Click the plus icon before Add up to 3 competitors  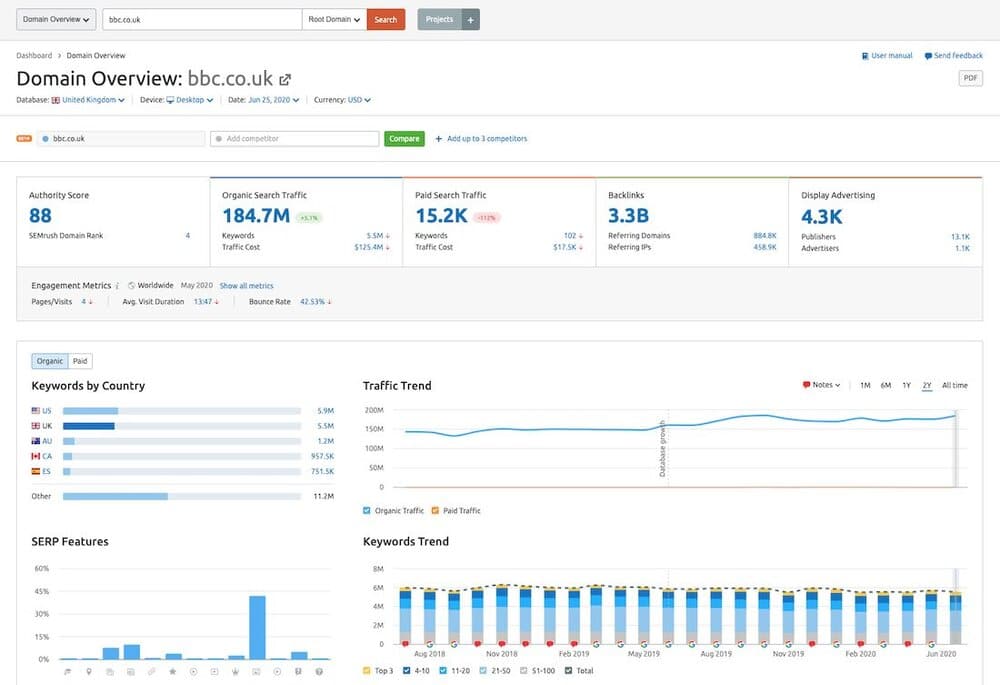tap(438, 138)
